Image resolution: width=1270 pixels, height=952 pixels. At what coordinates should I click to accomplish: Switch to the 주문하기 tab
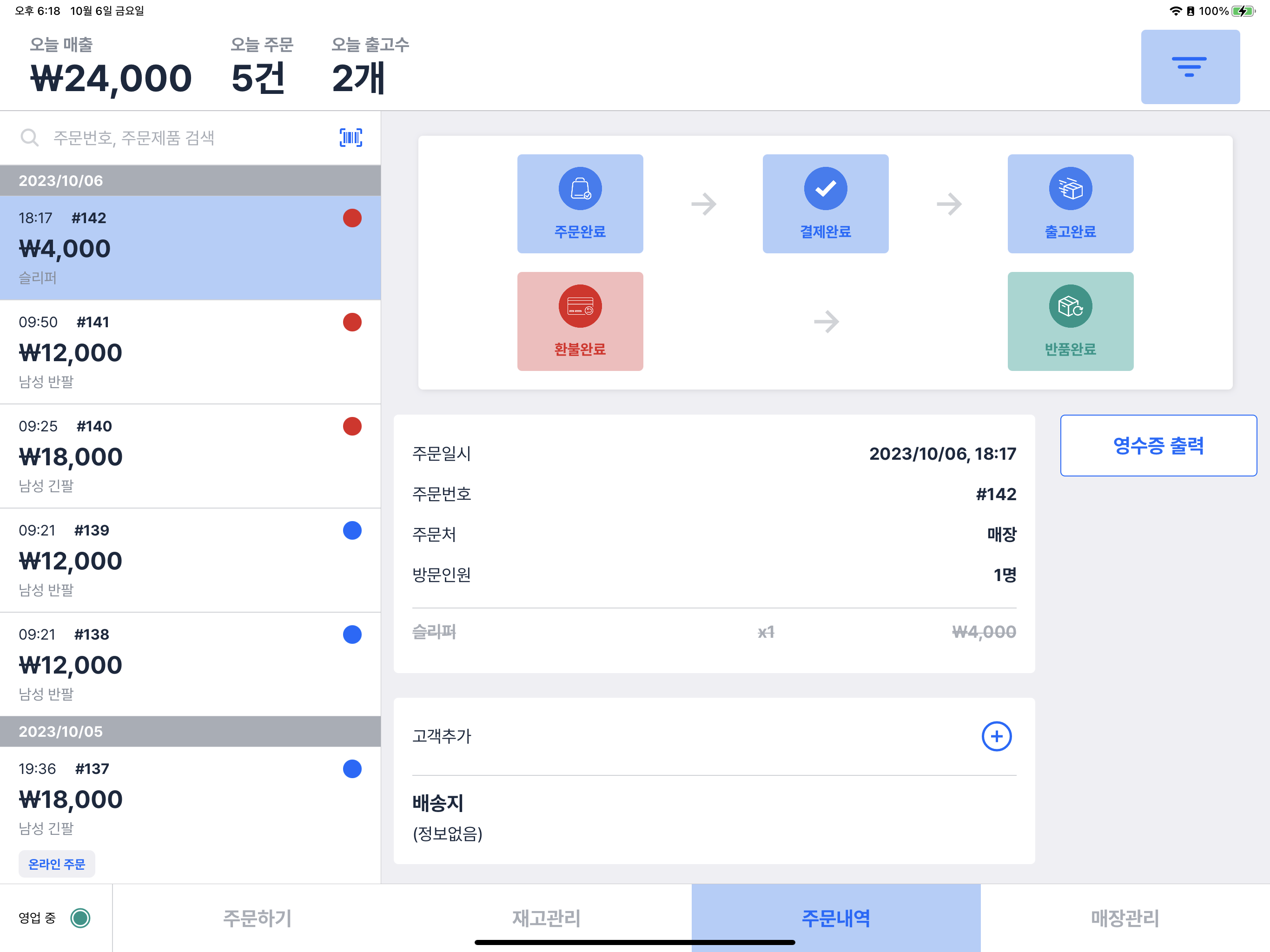257,918
